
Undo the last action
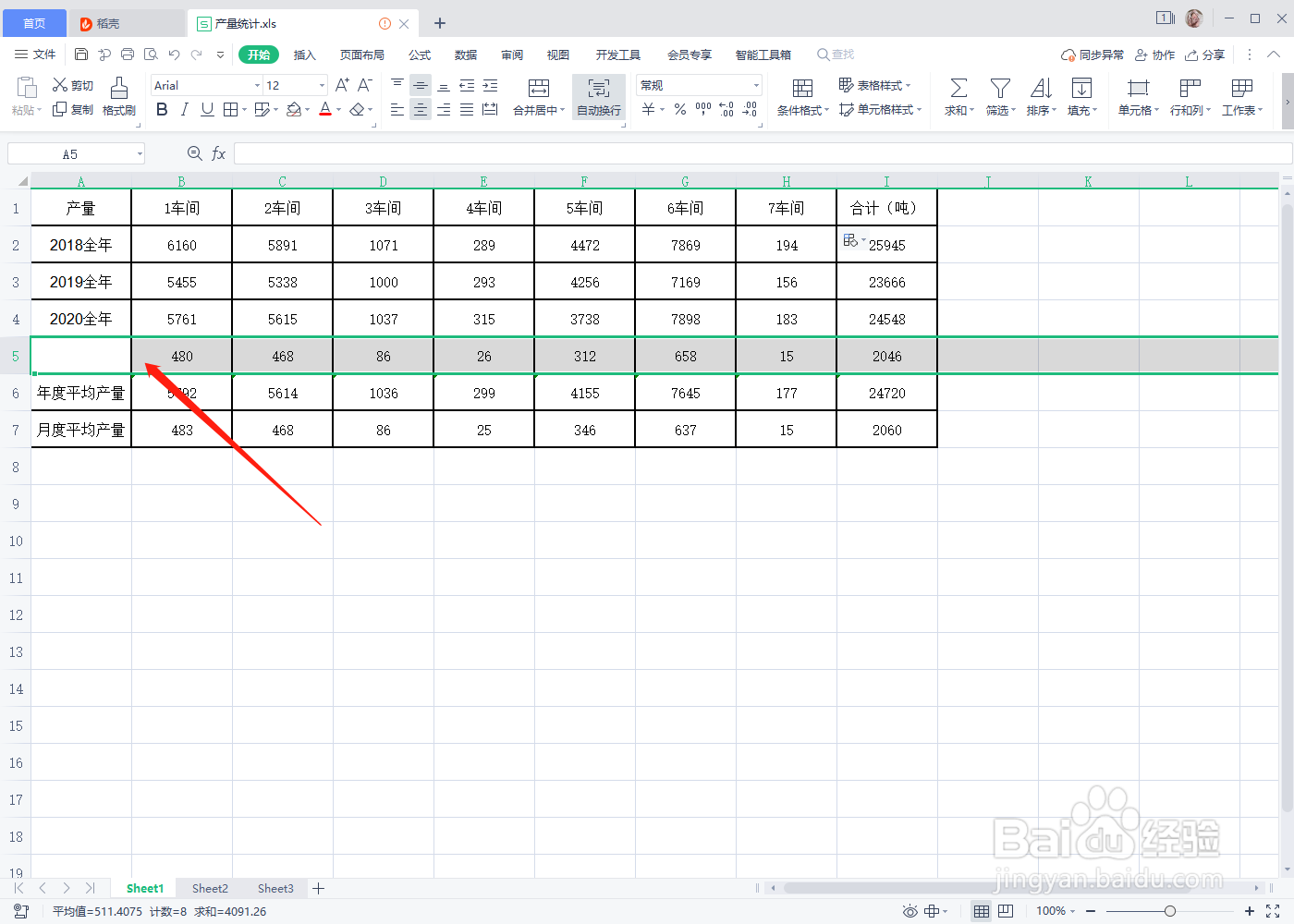pyautogui.click(x=174, y=55)
